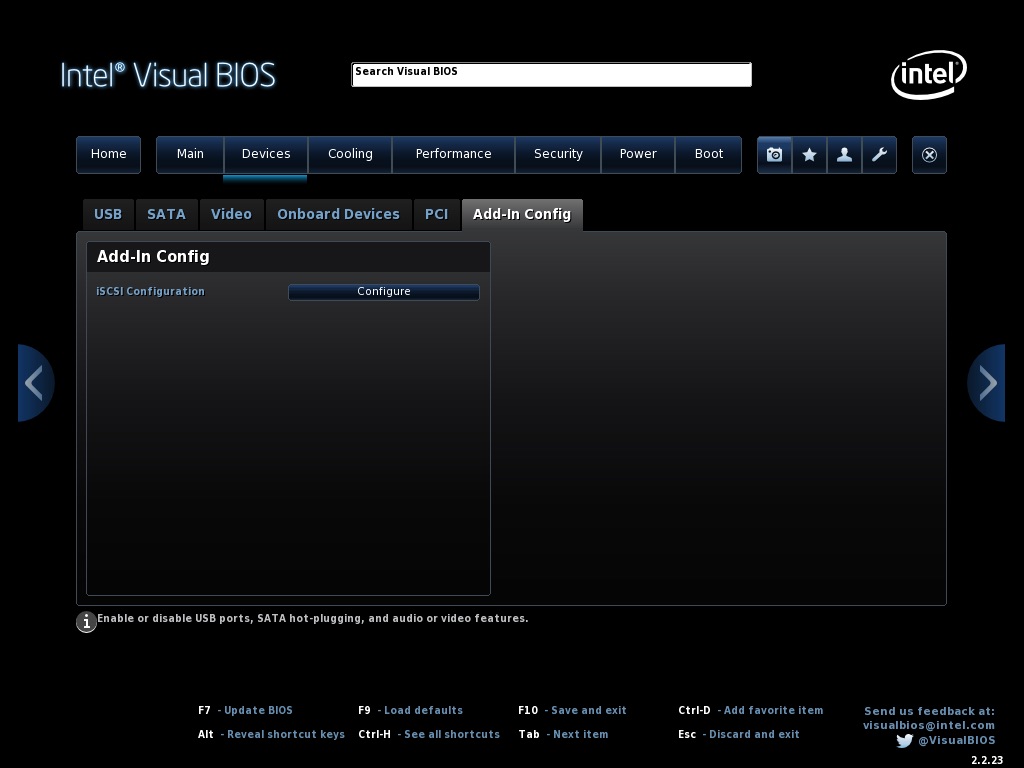Go to previous page with left arrow
1024x768 pixels.
coord(36,383)
